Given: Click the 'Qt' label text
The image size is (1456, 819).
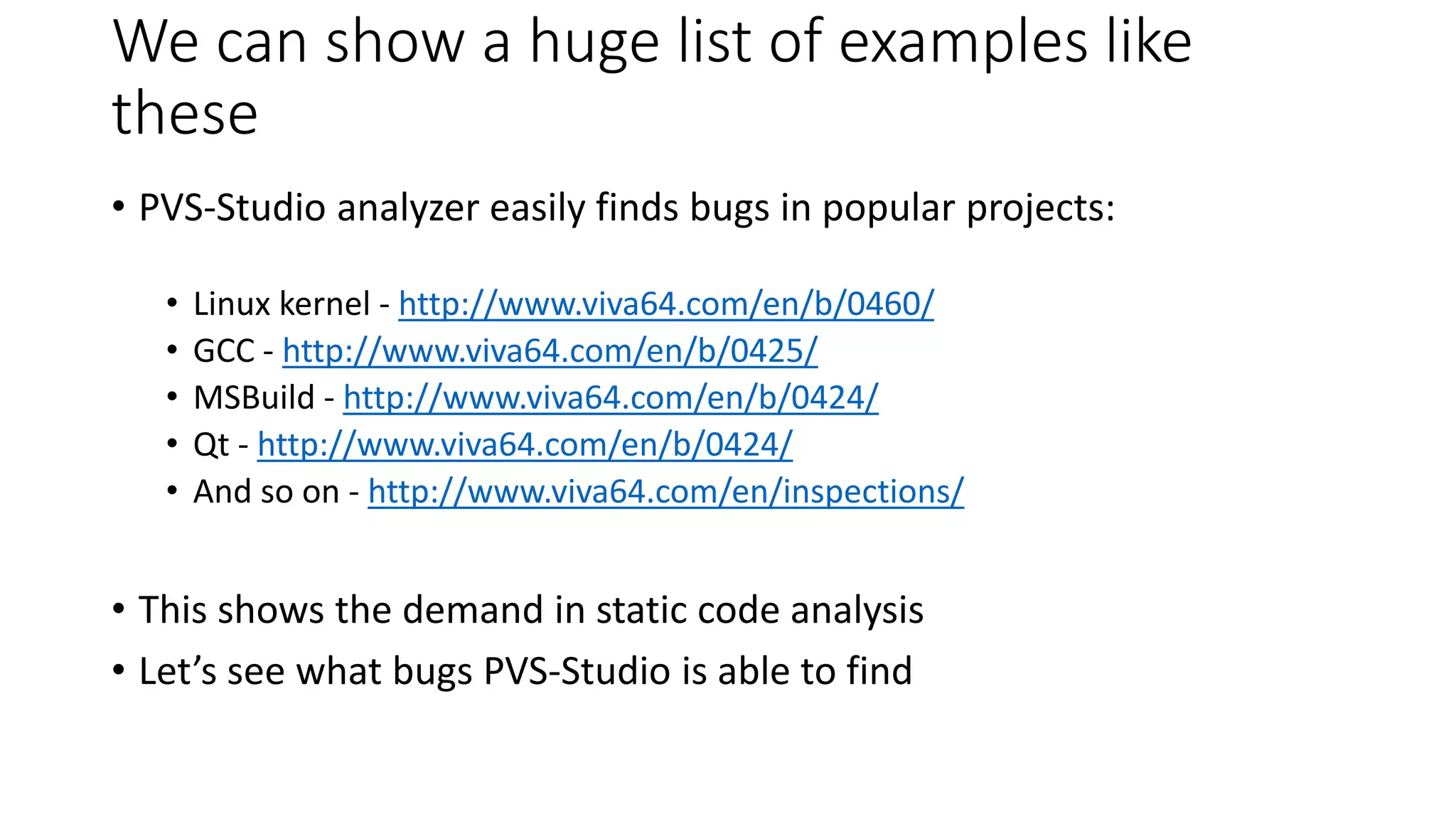Looking at the screenshot, I should click(x=211, y=445).
